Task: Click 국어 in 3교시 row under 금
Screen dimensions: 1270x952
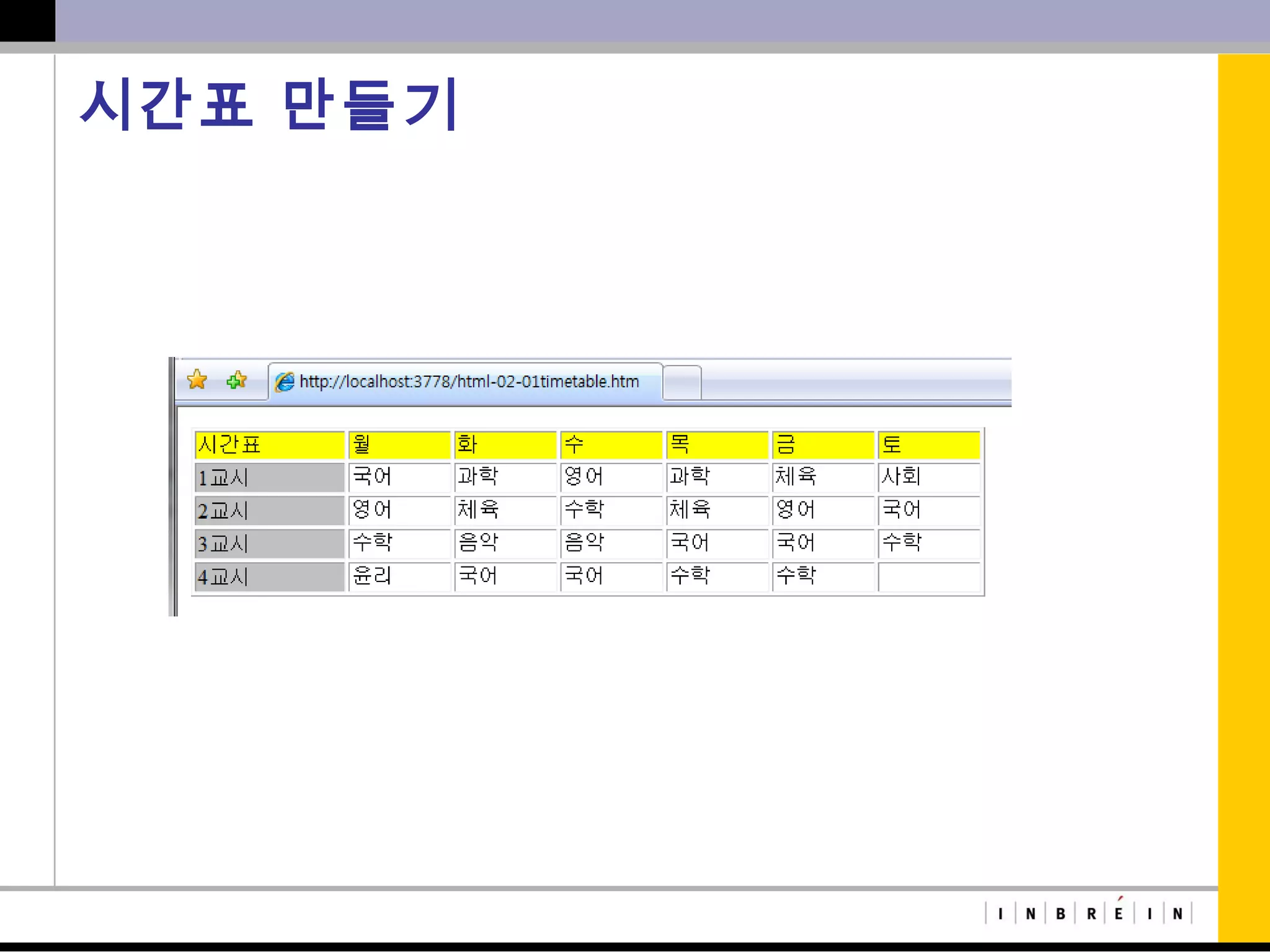Action: coord(823,544)
